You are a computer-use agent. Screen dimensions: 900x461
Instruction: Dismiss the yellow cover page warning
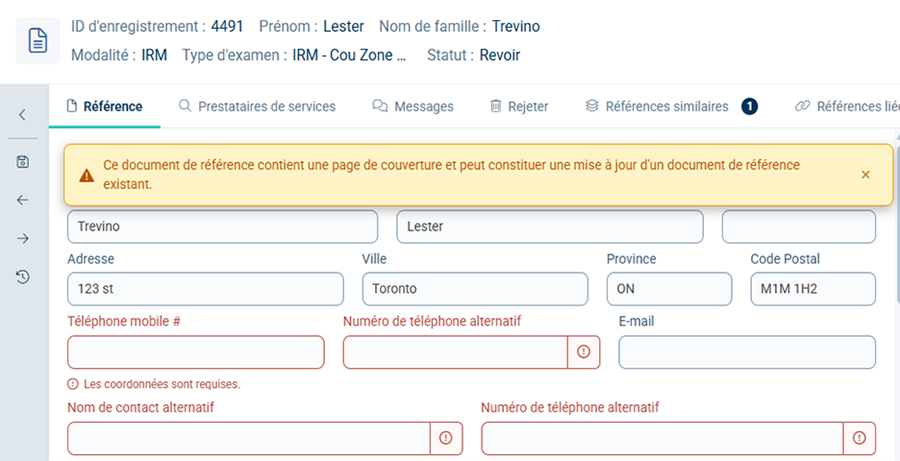coord(865,175)
